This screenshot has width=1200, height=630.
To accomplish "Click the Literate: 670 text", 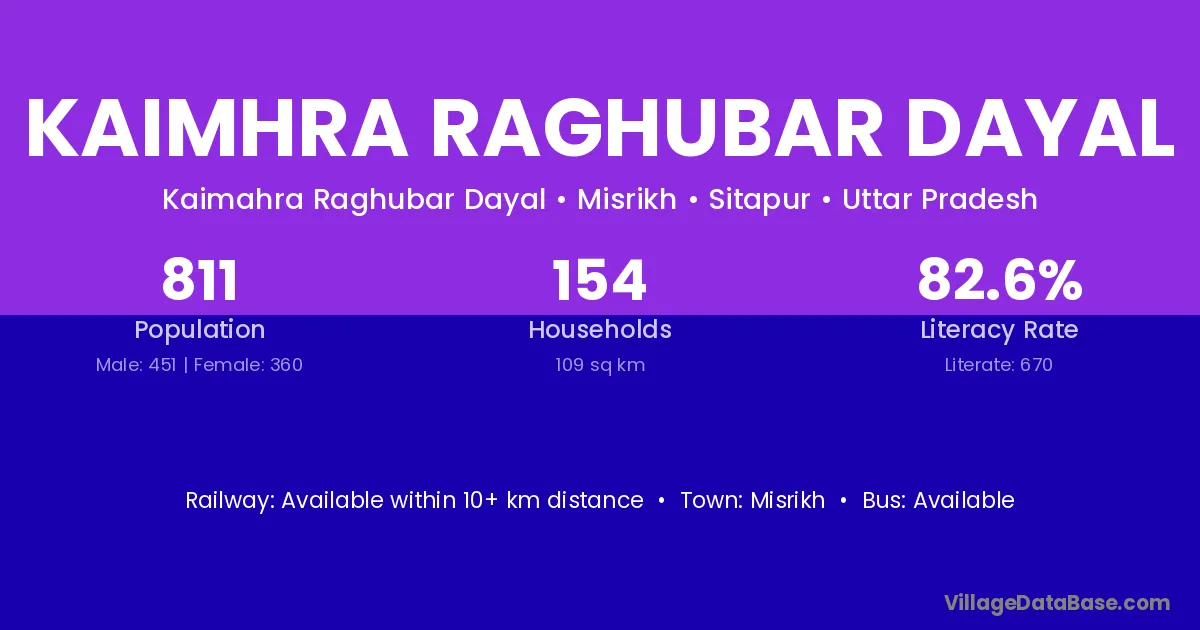I will tap(999, 365).
